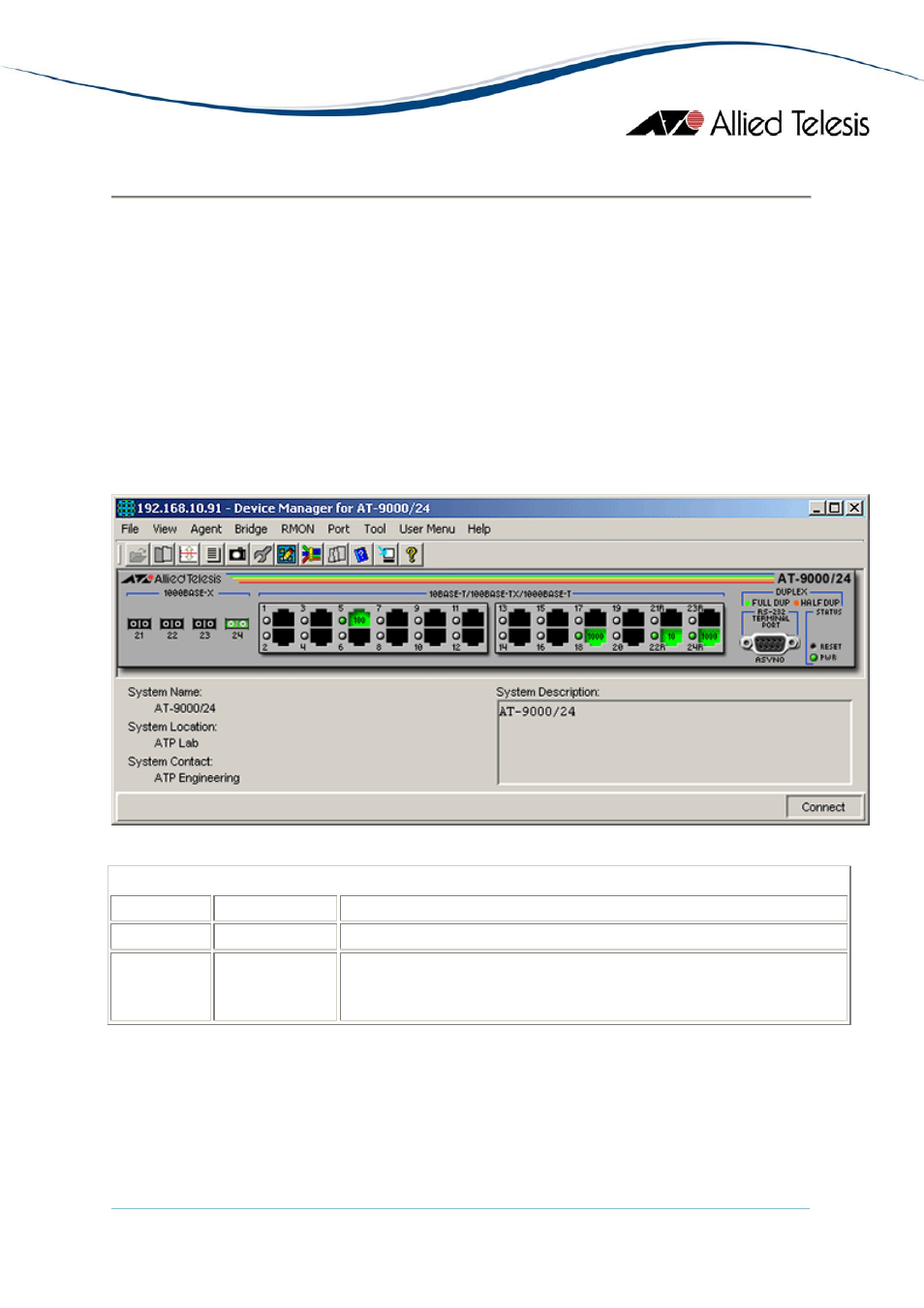
Task: Select copper port 4 jack
Action: click(322, 636)
